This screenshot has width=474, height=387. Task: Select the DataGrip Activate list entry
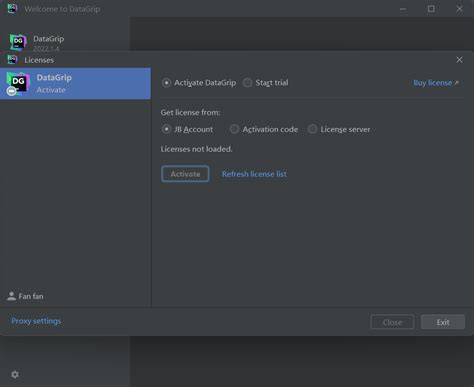(x=75, y=83)
